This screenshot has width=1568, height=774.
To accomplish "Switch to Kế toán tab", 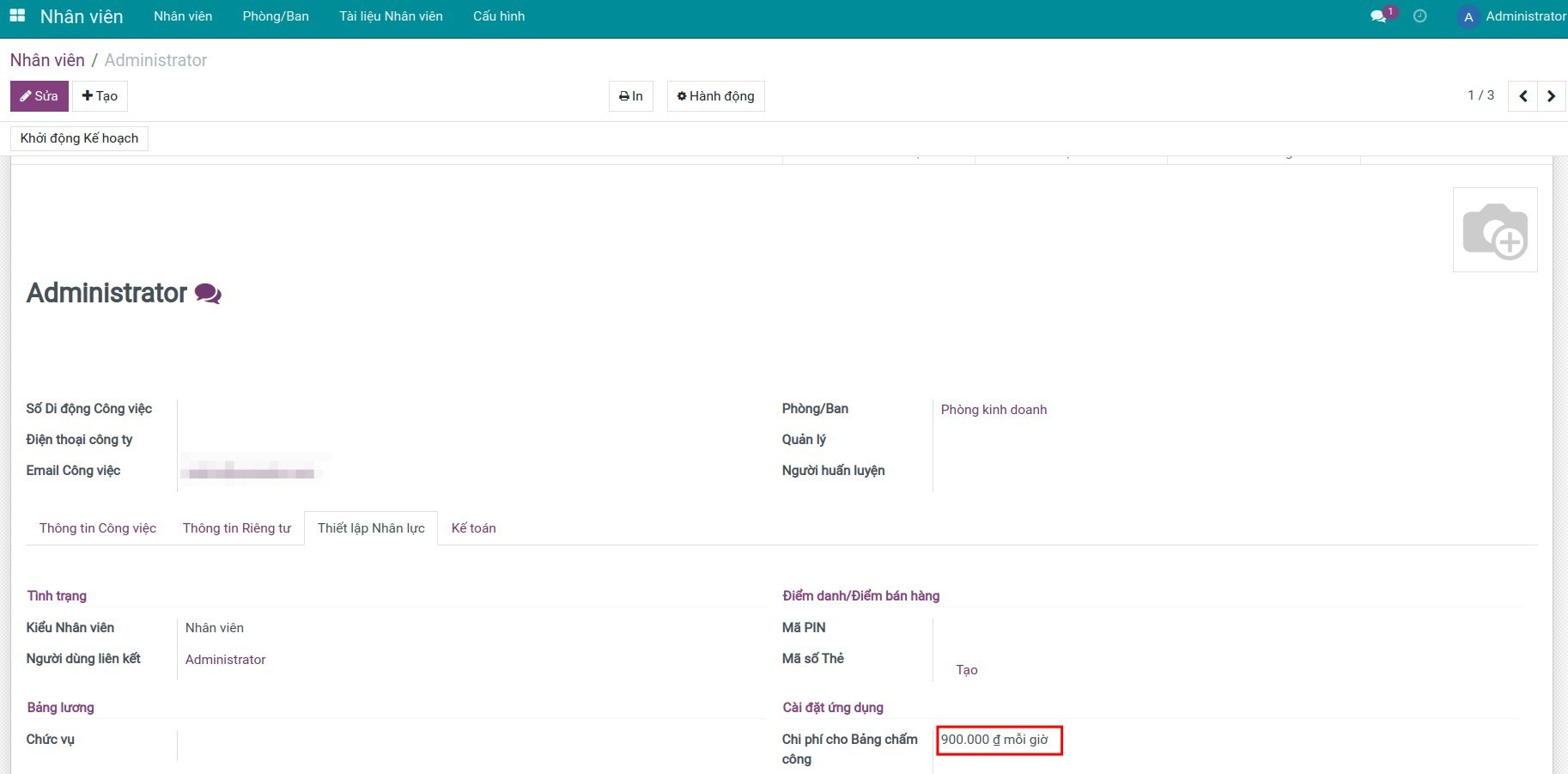I will [473, 528].
